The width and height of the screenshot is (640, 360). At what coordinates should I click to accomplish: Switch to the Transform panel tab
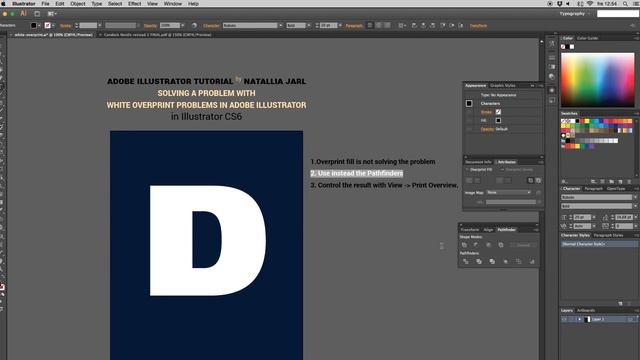(x=470, y=230)
